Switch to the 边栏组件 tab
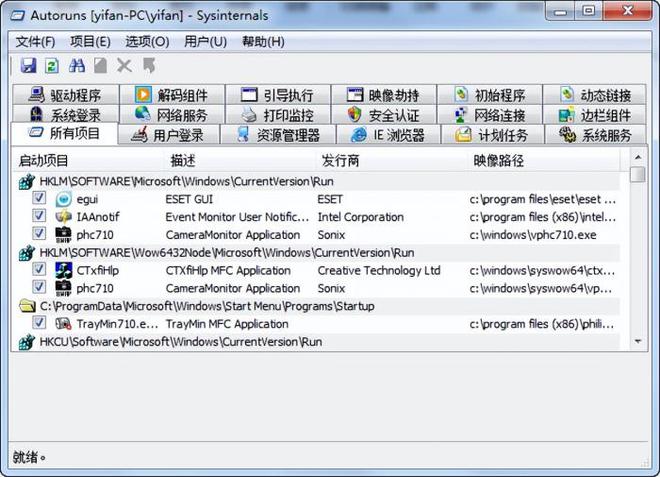 coord(594,115)
